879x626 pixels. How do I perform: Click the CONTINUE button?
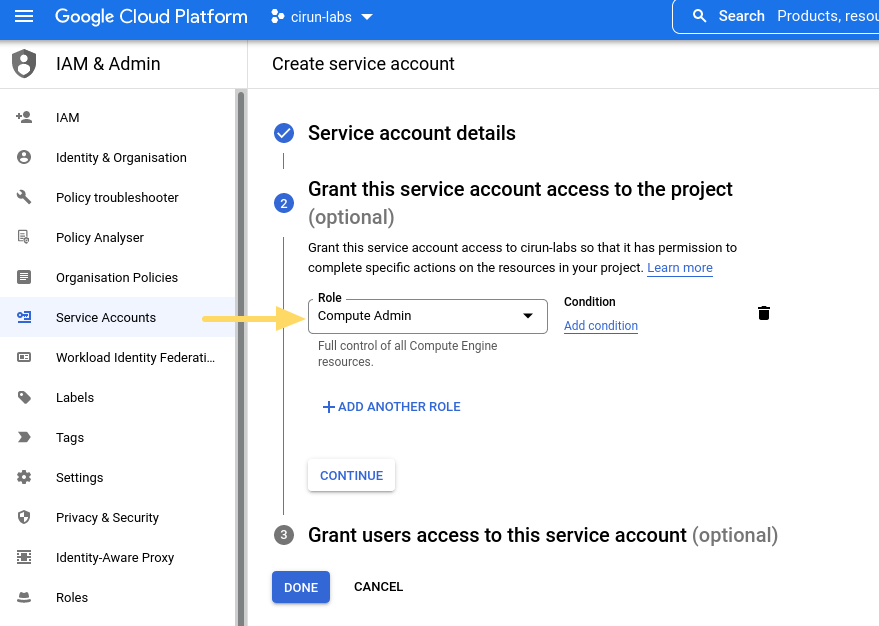351,475
